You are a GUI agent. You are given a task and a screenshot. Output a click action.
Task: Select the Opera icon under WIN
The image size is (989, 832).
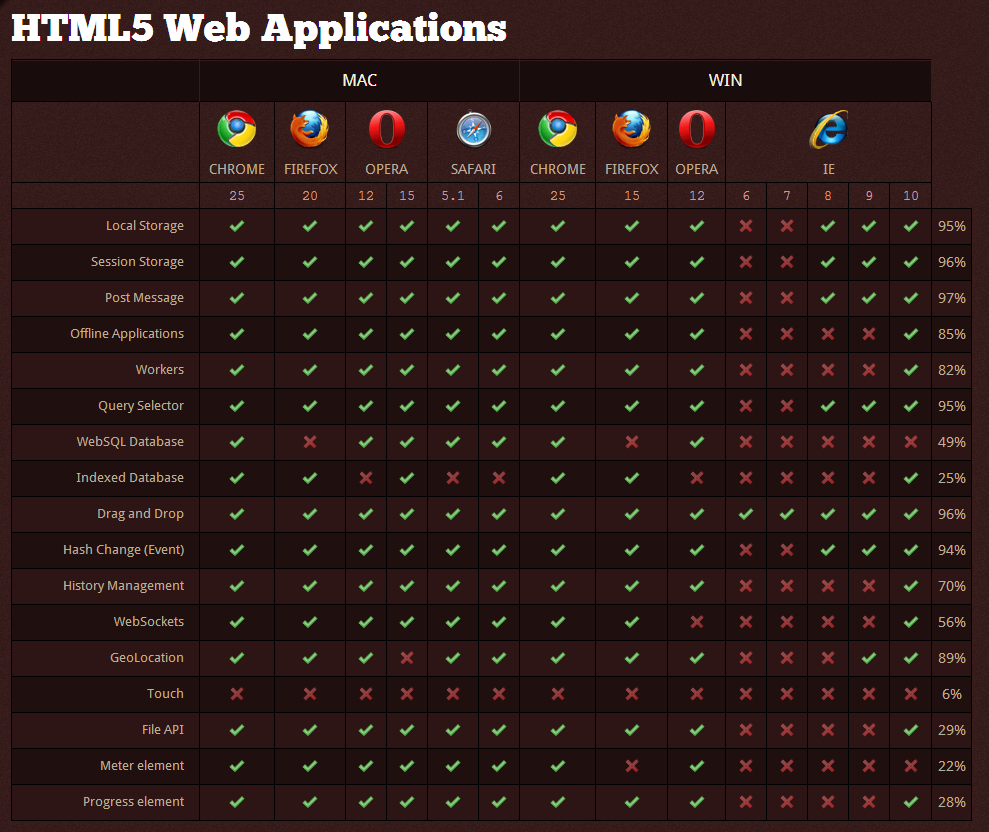[x=697, y=129]
